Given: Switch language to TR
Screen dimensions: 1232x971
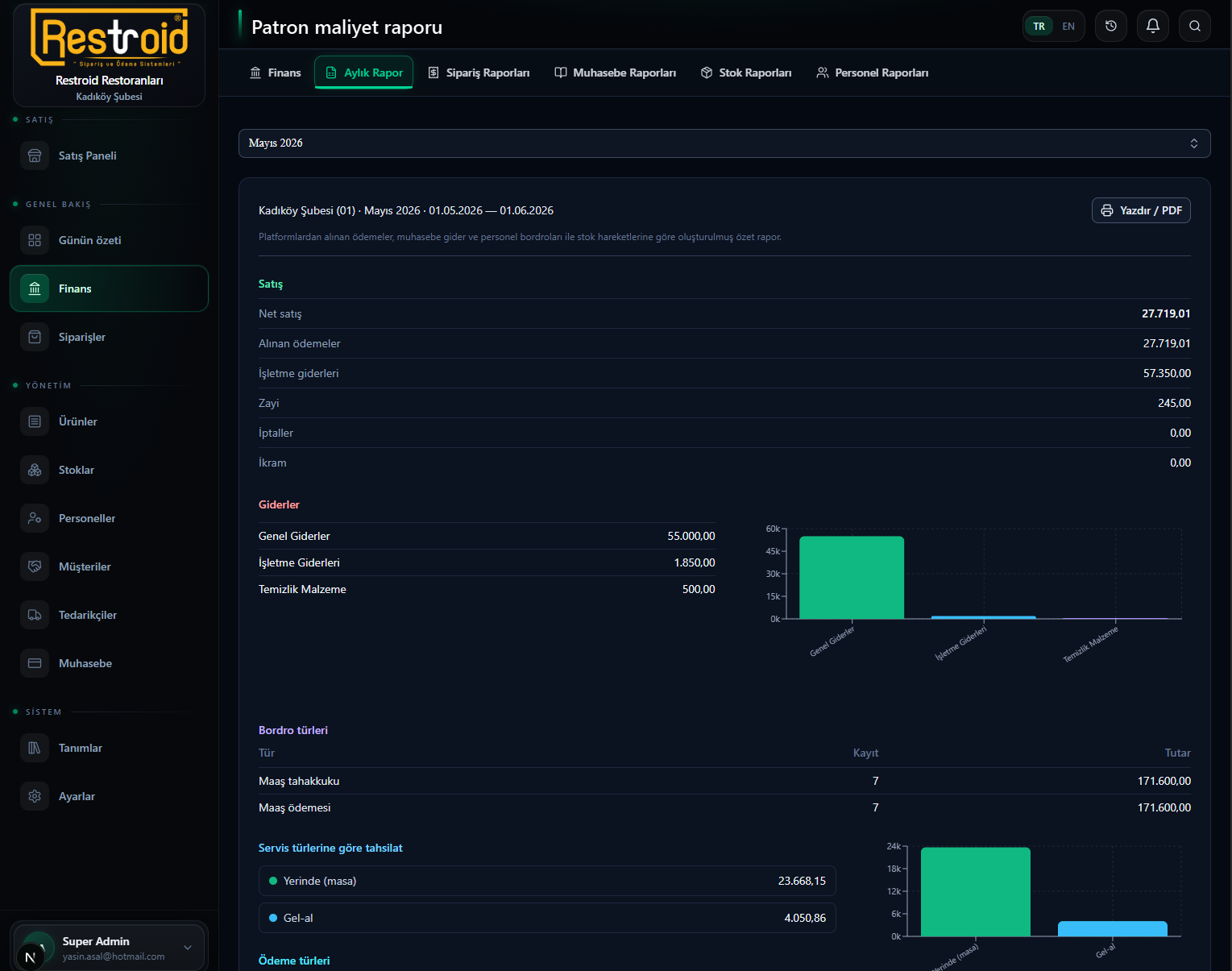Looking at the screenshot, I should 1039,27.
